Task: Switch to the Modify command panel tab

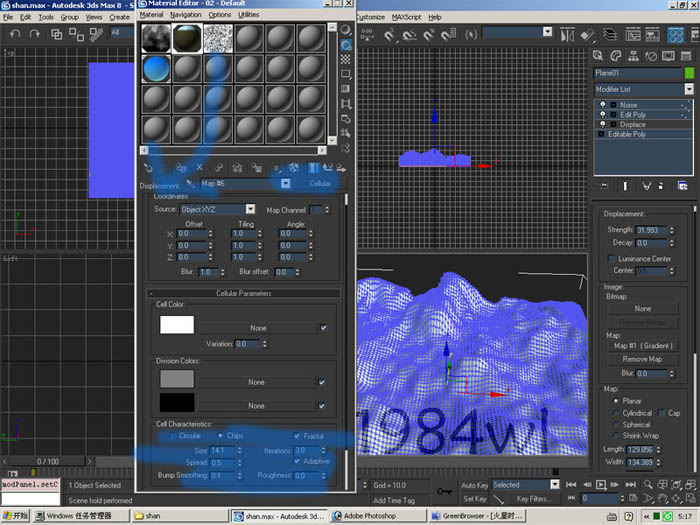Action: pyautogui.click(x=616, y=56)
